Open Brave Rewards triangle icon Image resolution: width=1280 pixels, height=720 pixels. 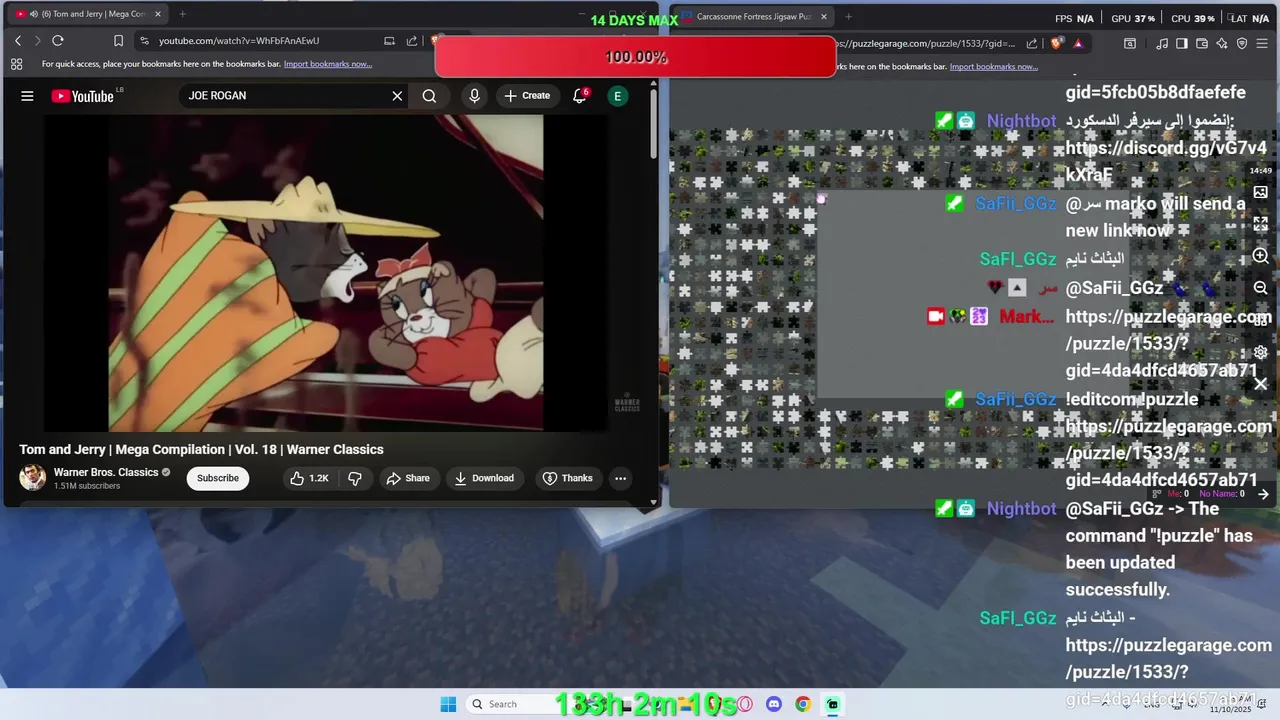coord(1078,44)
